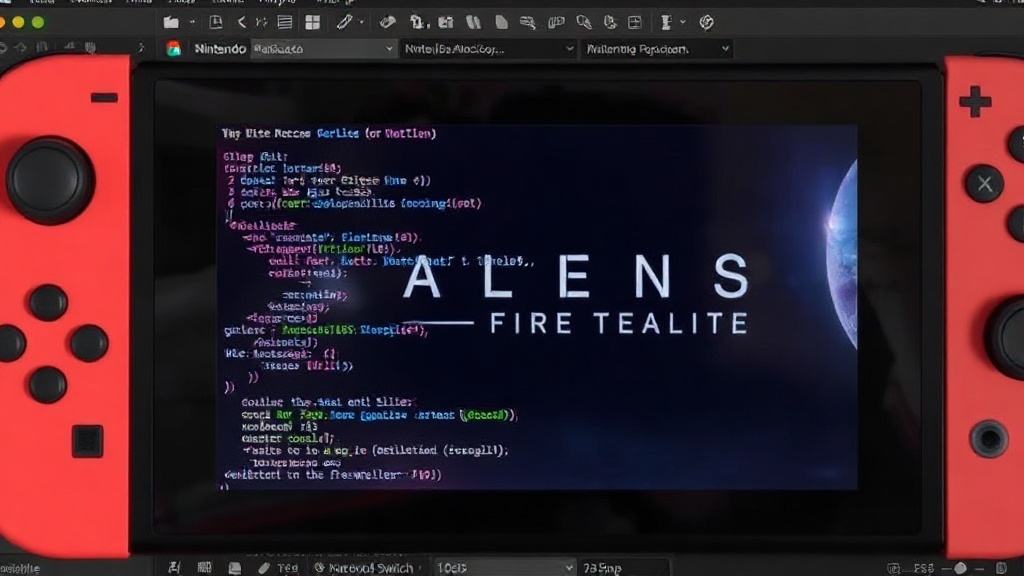Click the filled square icon in bottom bar
This screenshot has height=576, width=1024.
[x=234, y=568]
